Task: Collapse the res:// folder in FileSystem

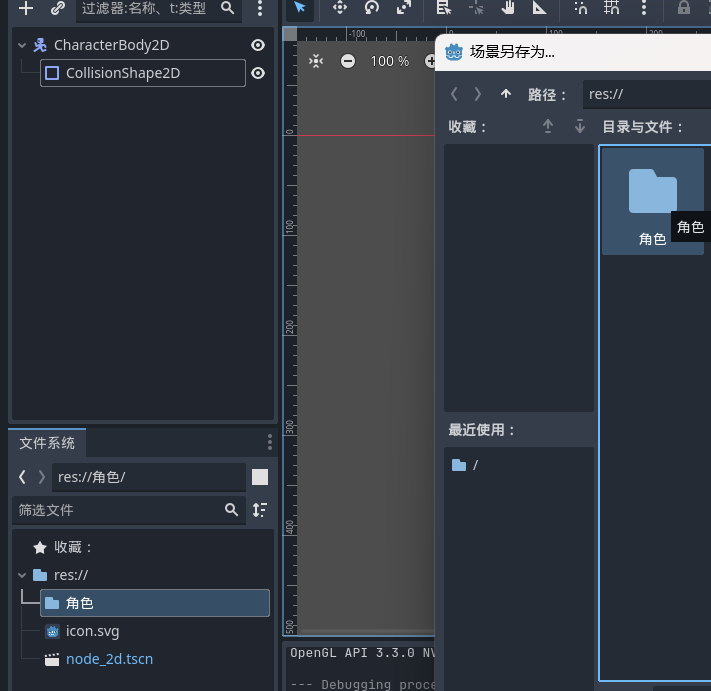Action: click(23, 575)
